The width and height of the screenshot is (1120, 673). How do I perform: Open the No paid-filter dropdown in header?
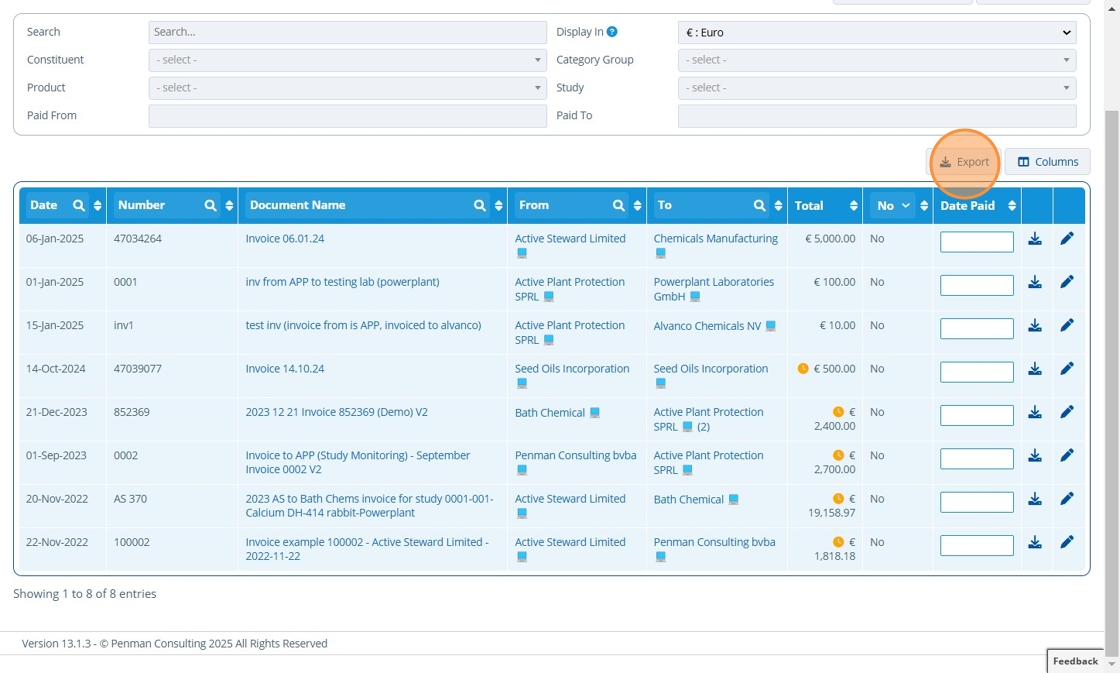click(x=892, y=206)
